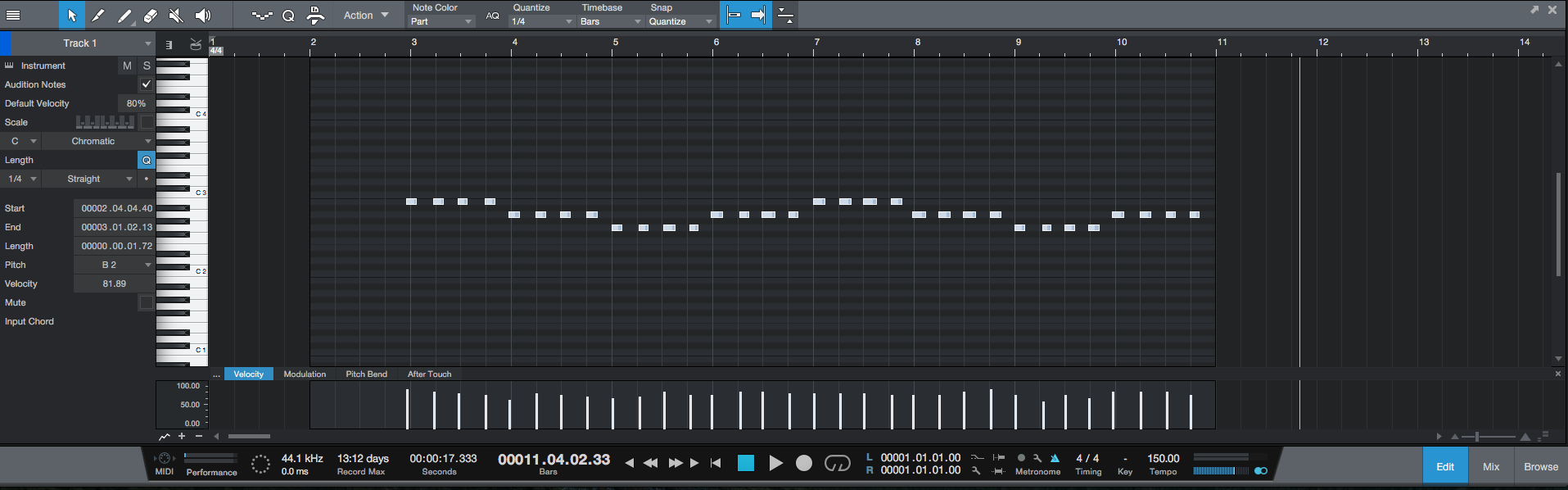This screenshot has height=490, width=1568.
Task: Select the Pitch Bend tab
Action: [366, 374]
